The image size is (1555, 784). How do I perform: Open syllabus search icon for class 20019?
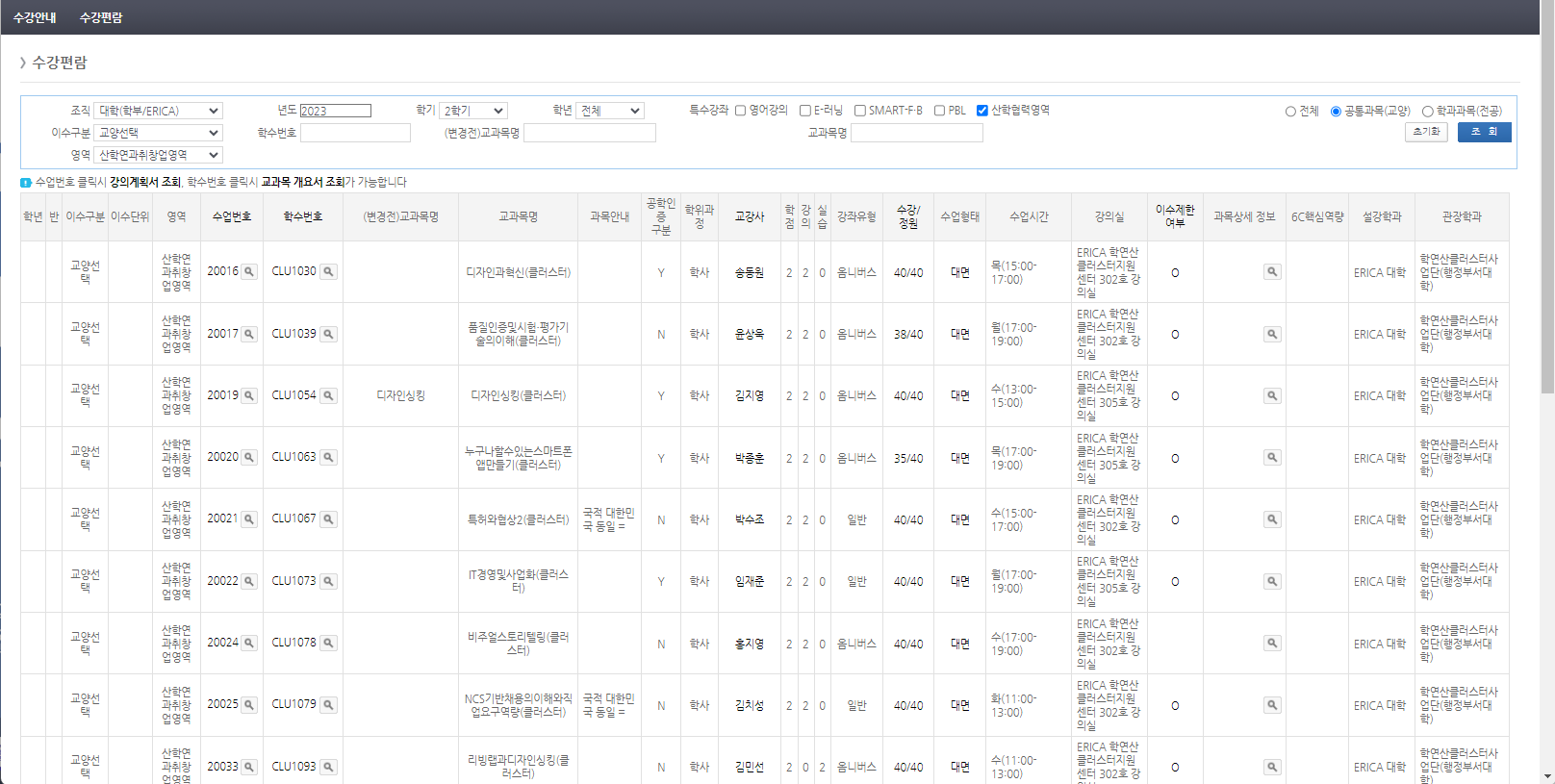tap(249, 395)
